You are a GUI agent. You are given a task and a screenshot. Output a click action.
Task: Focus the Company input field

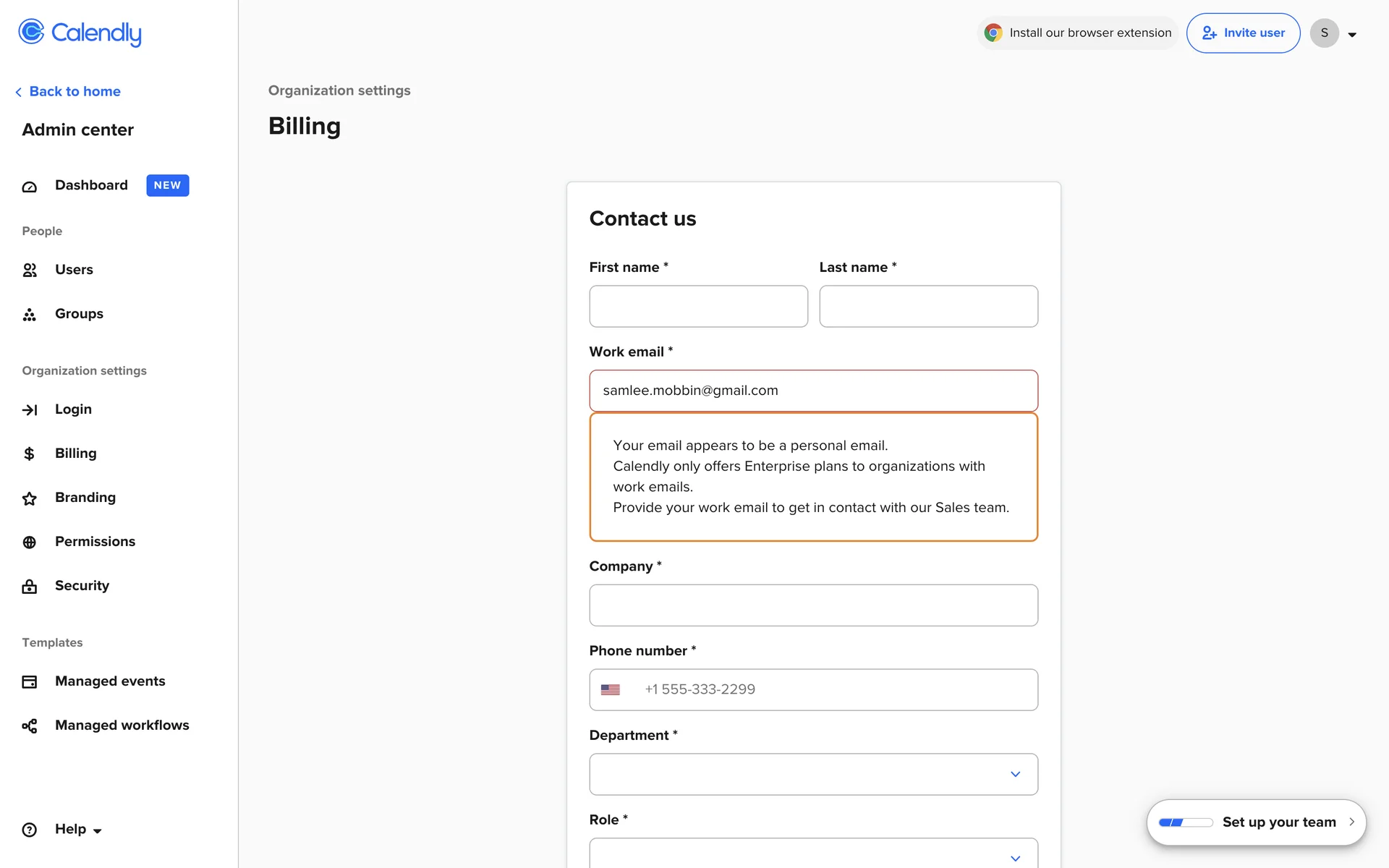(x=813, y=605)
